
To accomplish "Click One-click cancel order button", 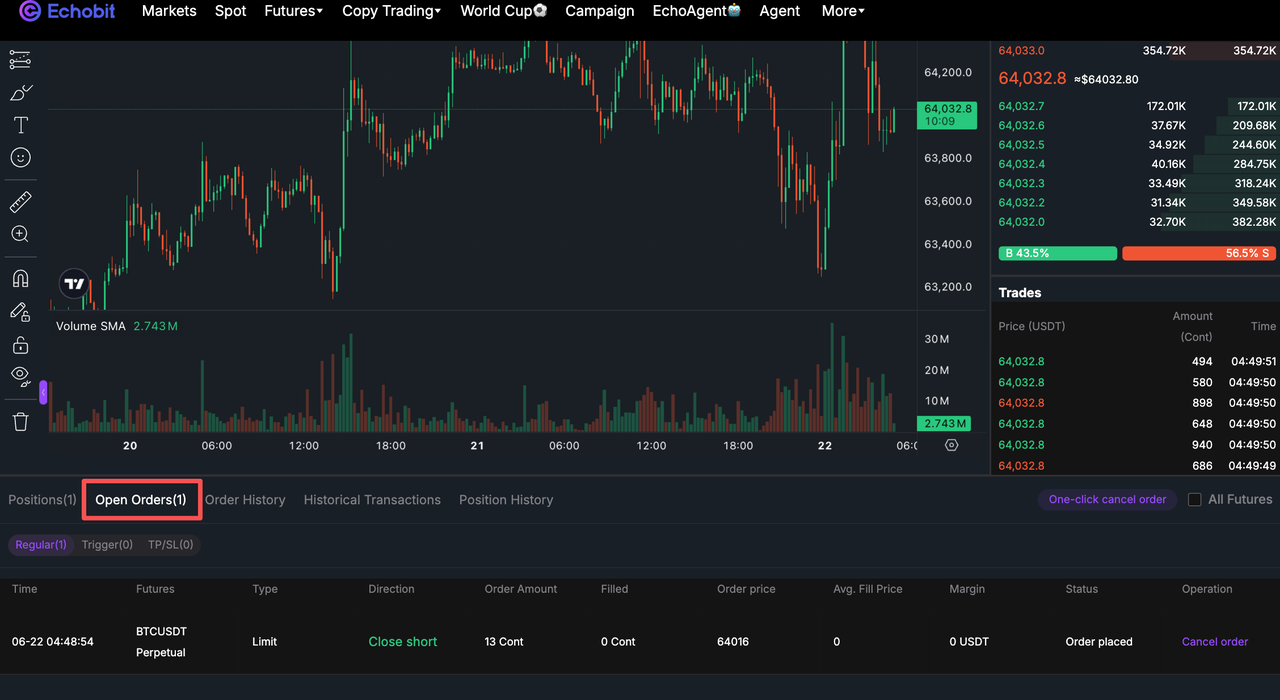I will pyautogui.click(x=1107, y=499).
